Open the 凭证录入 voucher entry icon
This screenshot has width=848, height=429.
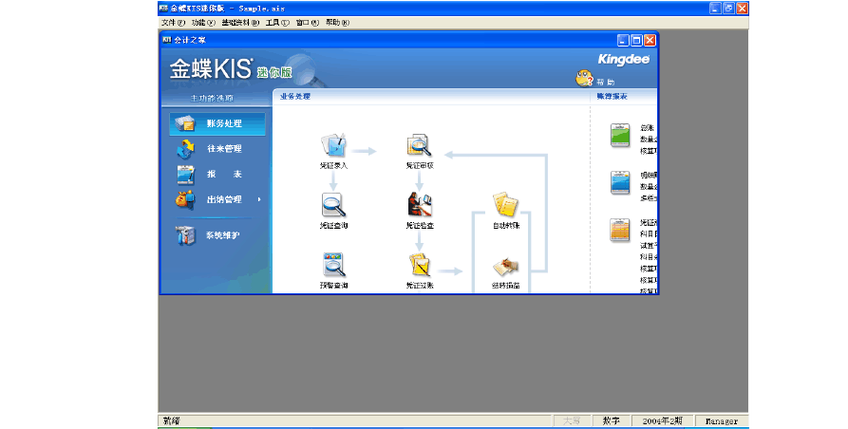pos(333,146)
